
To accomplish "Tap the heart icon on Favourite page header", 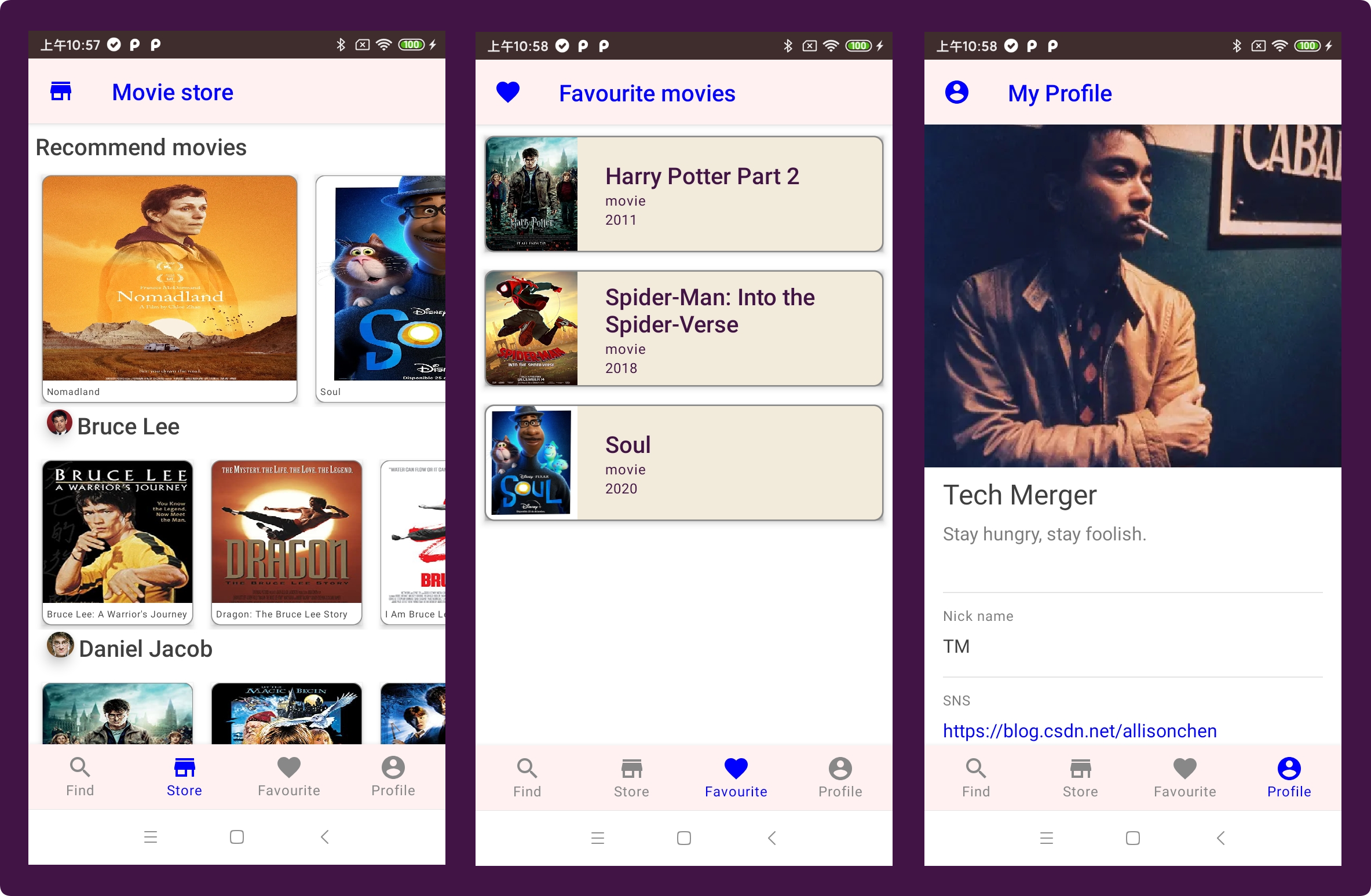I will tap(509, 93).
